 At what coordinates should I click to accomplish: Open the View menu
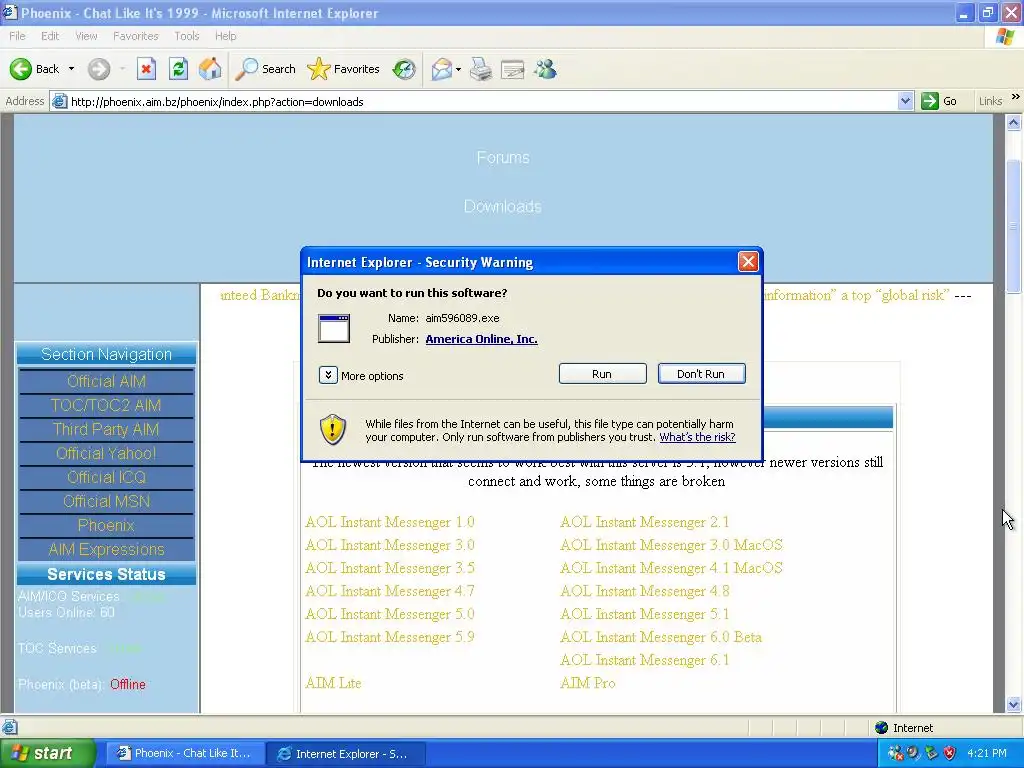[86, 36]
